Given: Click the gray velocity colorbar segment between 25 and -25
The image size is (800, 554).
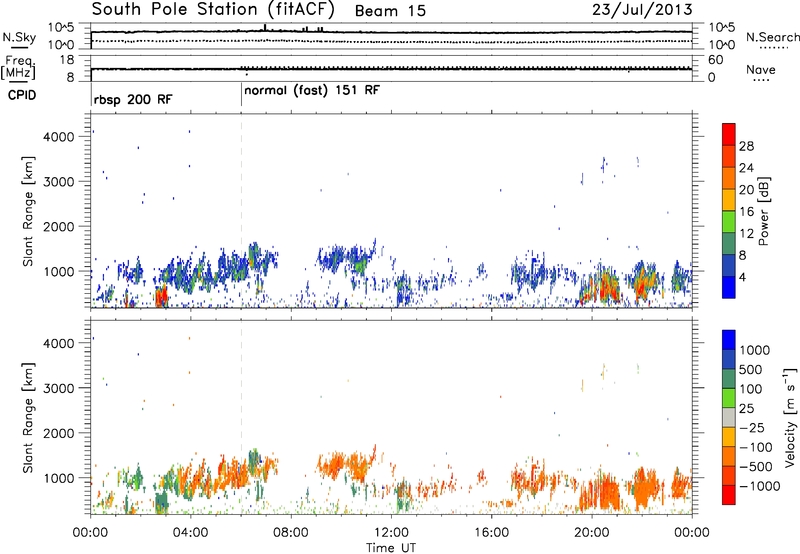Looking at the screenshot, I should 729,417.
